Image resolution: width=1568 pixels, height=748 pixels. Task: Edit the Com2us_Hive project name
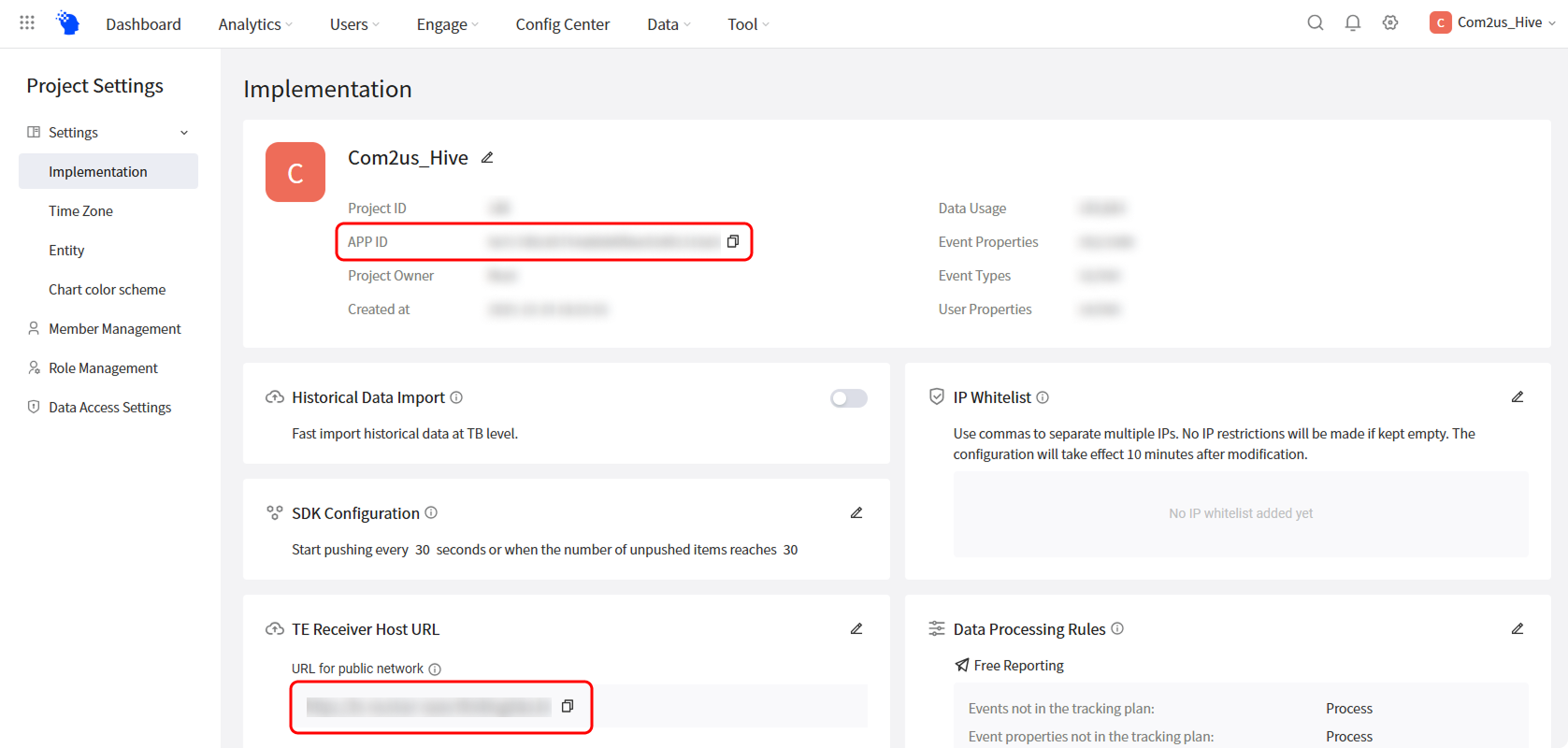point(487,158)
